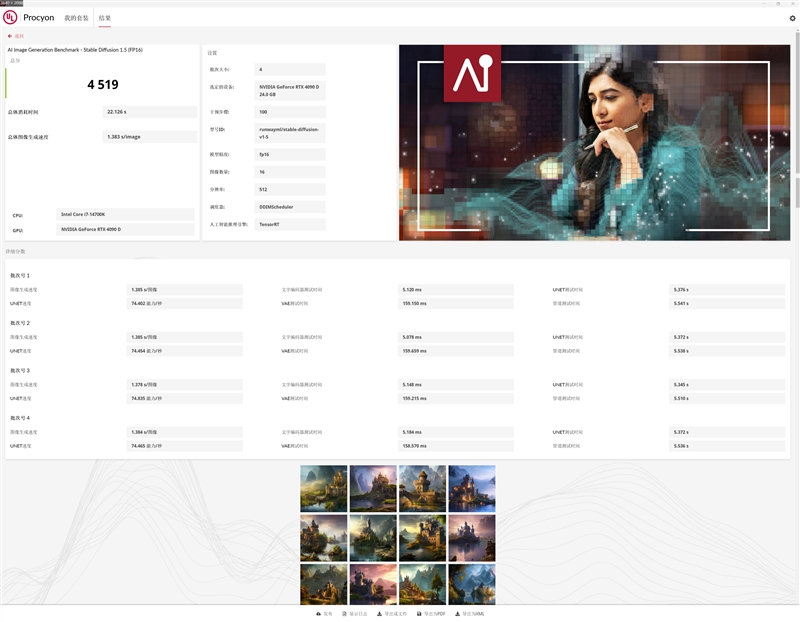Image resolution: width=800 pixels, height=622 pixels.
Task: Click the UNET speed value 74.454
Action: click(x=185, y=351)
